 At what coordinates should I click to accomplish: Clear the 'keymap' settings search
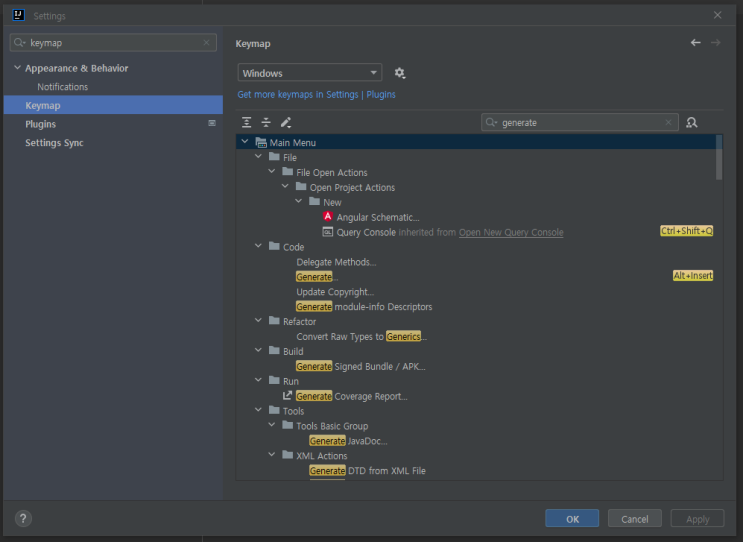pos(207,43)
